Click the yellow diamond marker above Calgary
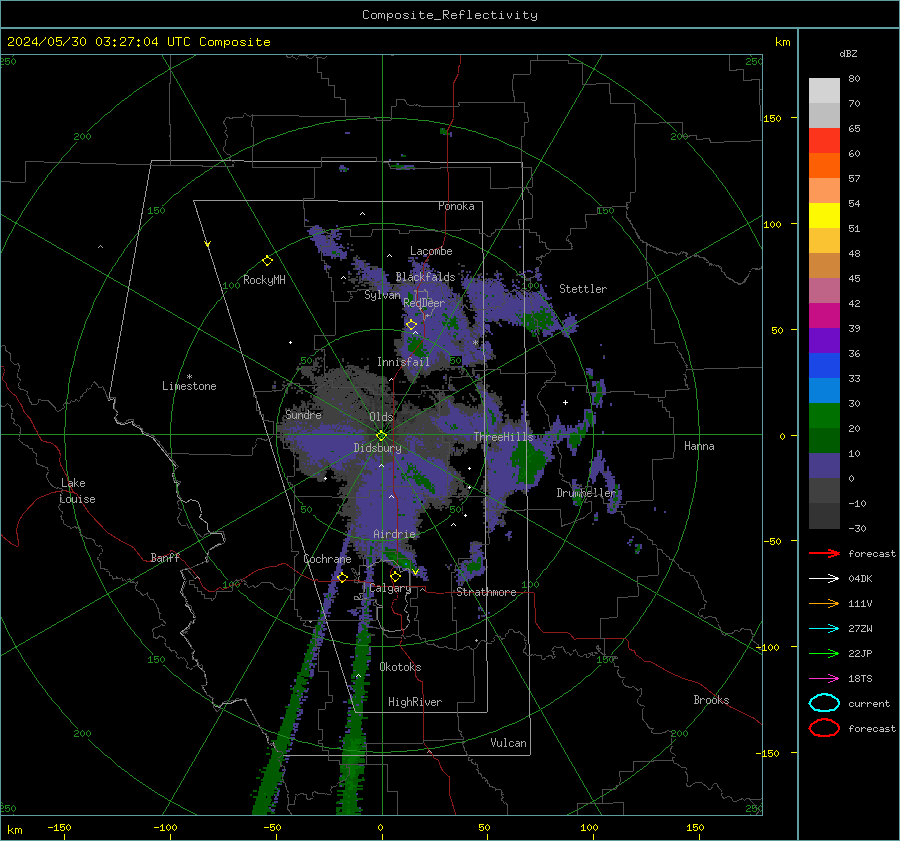This screenshot has width=900, height=841. tap(395, 576)
